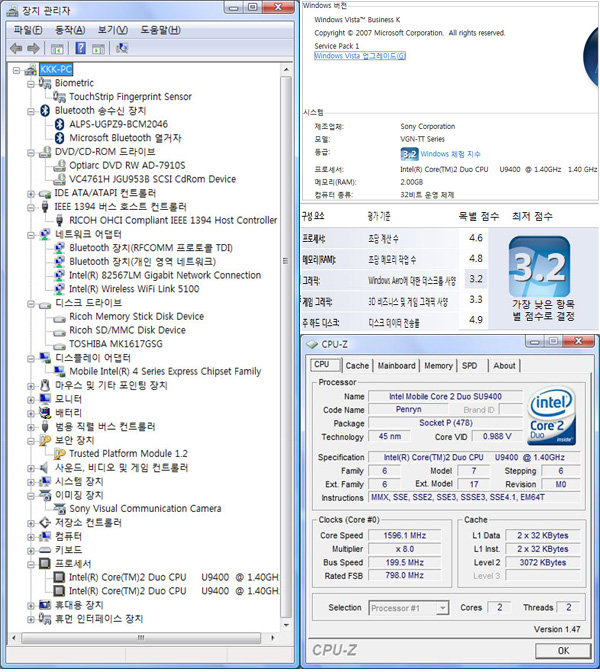The height and width of the screenshot is (672, 600).
Task: Collapse the DVD/CD-ROM 드라이브 category
Action: click(x=31, y=152)
